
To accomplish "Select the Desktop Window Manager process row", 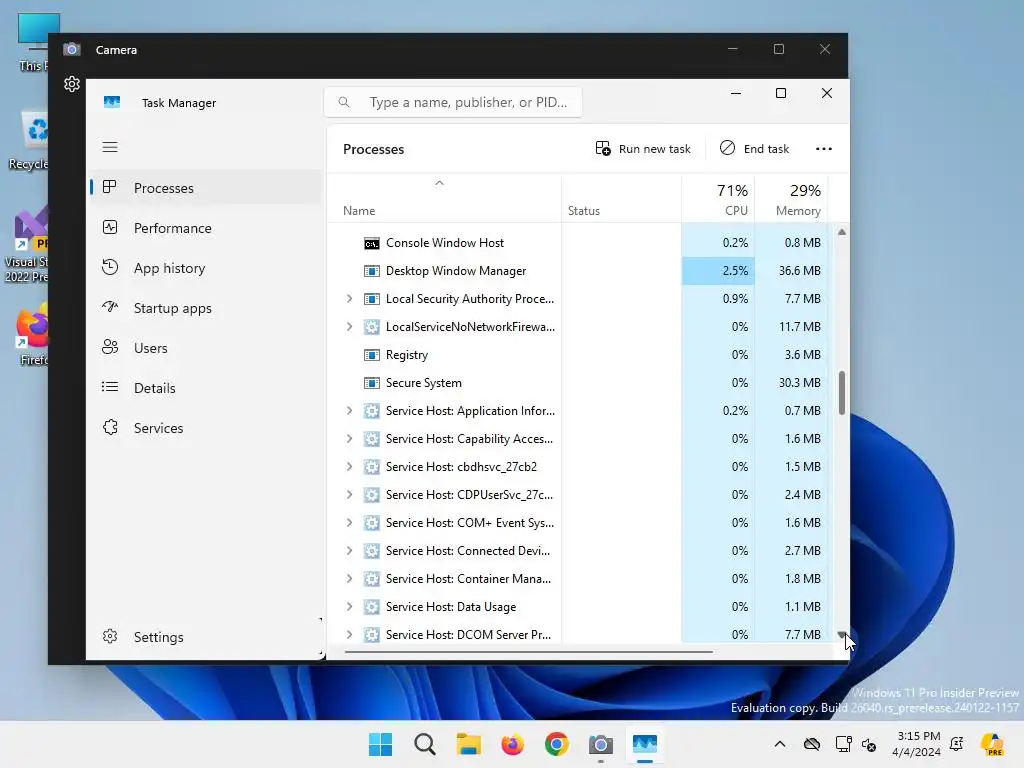I will coord(578,271).
